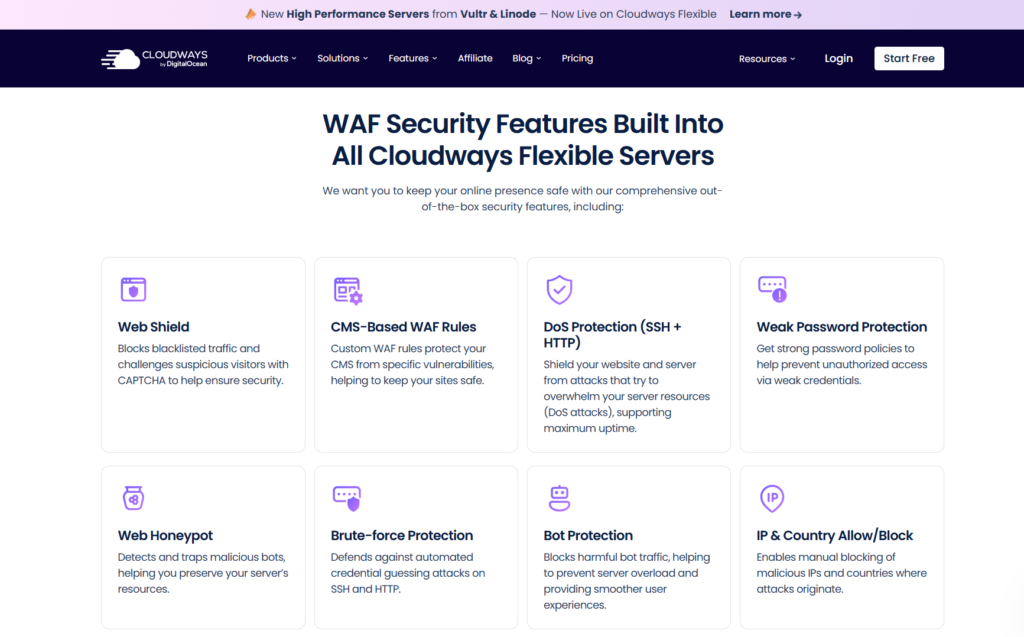Click the Web Shield card heading

[x=154, y=327]
